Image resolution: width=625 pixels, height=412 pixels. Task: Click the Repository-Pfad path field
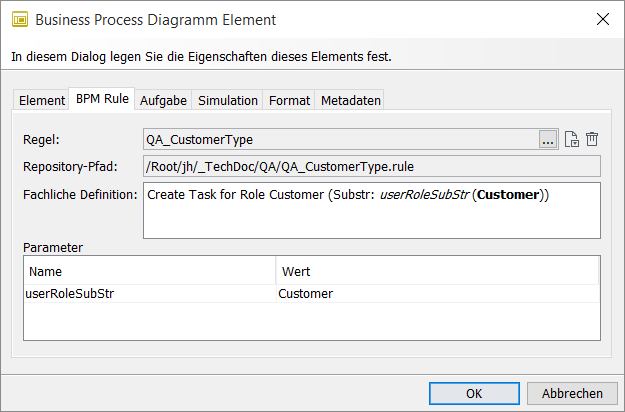(370, 167)
